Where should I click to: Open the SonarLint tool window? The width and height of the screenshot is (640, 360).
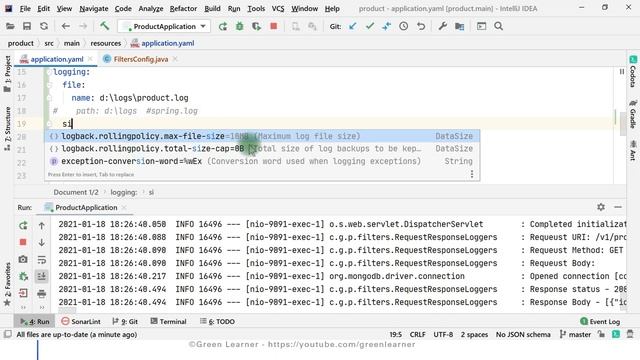click(81, 322)
